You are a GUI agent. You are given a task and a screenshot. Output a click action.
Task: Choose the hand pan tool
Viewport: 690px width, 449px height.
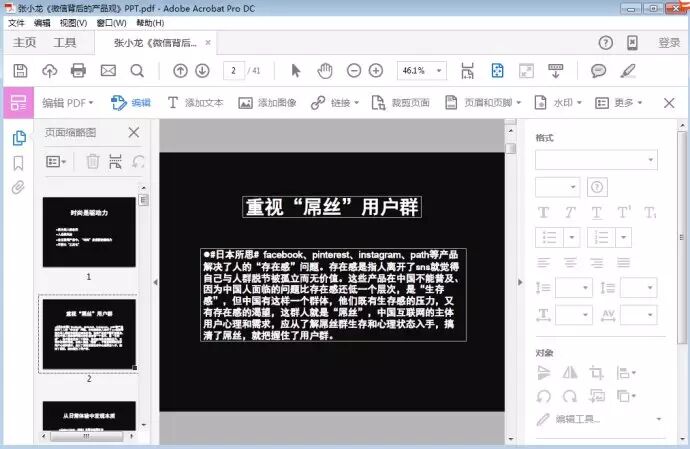click(325, 70)
